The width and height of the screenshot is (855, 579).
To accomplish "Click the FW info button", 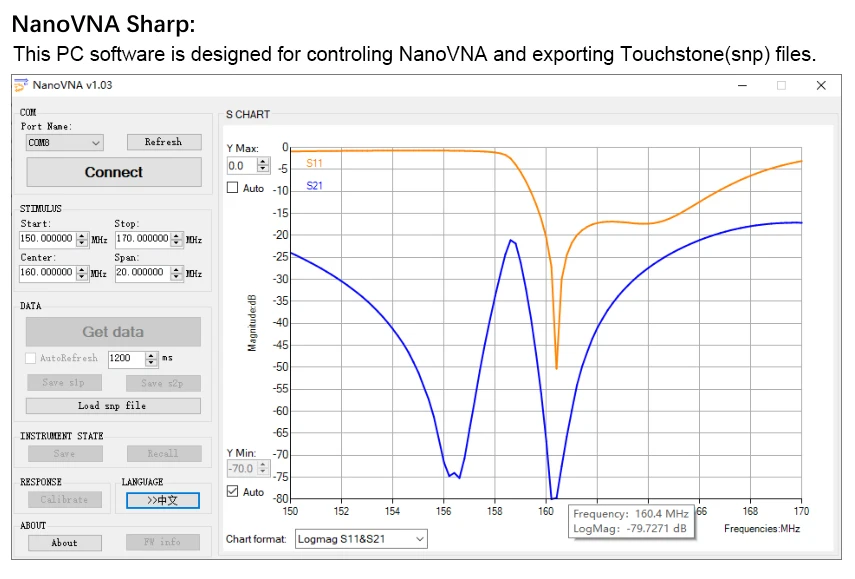I will [x=162, y=542].
